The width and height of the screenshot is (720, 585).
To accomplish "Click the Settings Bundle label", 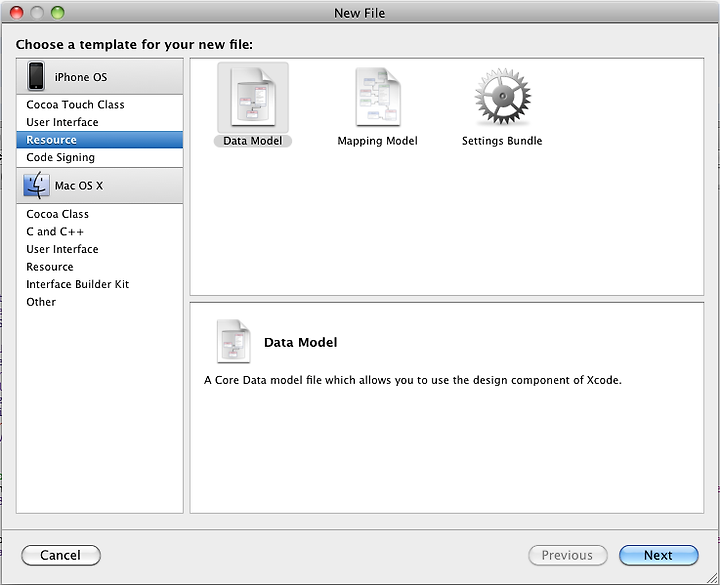I will pyautogui.click(x=502, y=141).
